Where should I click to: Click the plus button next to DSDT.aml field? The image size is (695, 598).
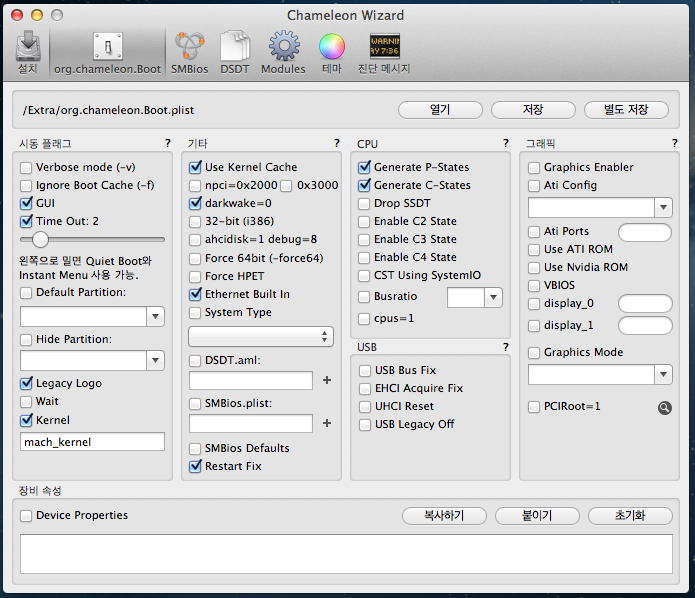pyautogui.click(x=327, y=380)
